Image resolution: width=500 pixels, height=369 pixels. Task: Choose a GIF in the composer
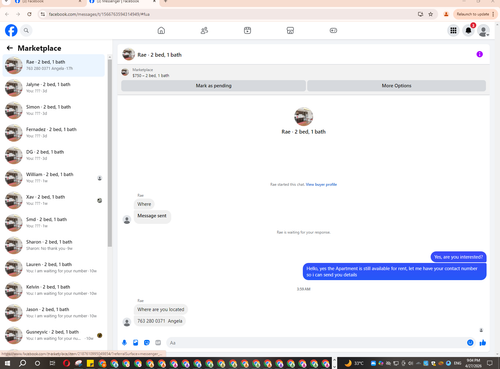click(158, 343)
